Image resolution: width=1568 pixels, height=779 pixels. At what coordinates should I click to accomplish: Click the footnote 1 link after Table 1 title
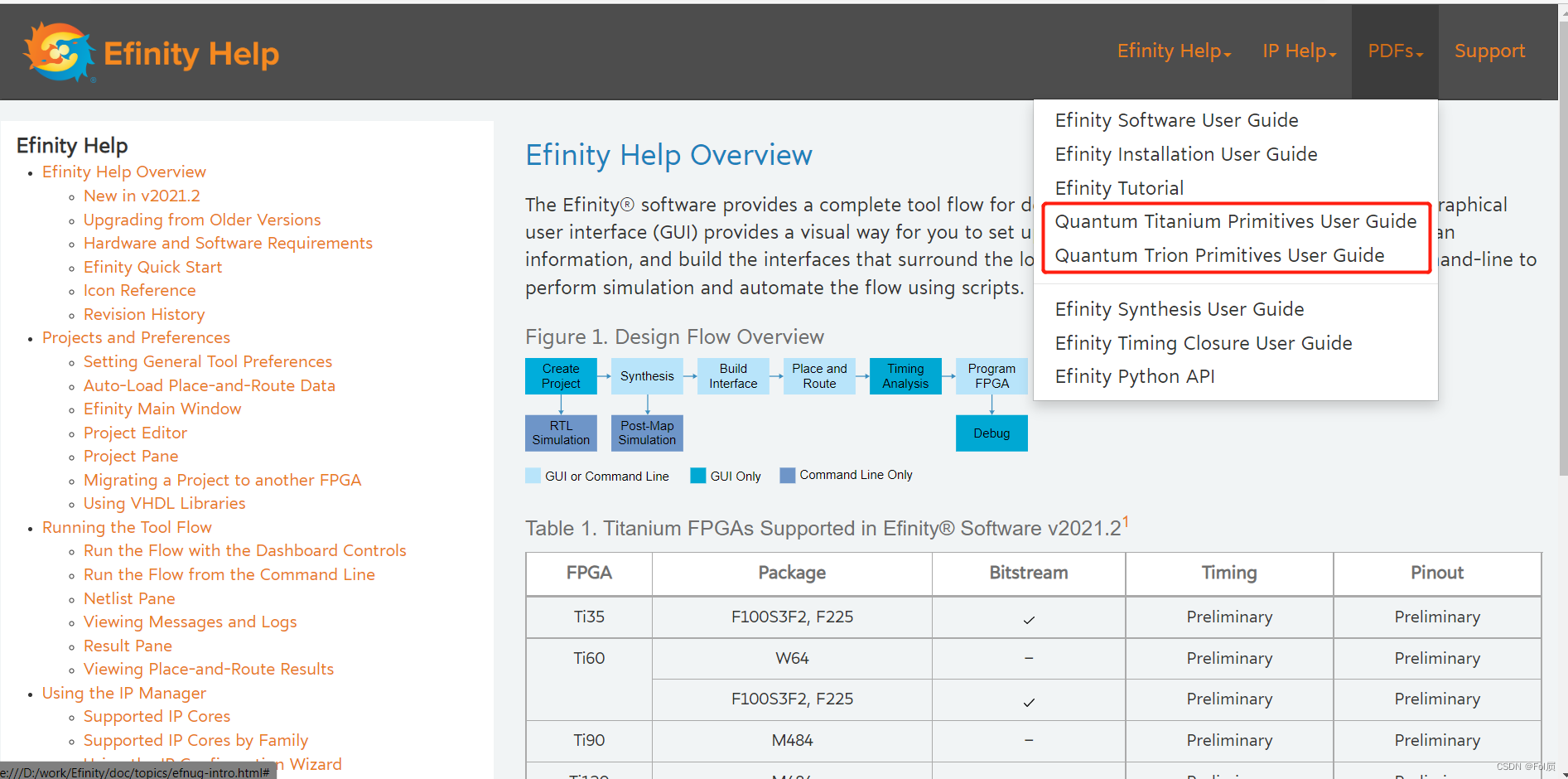click(1127, 520)
